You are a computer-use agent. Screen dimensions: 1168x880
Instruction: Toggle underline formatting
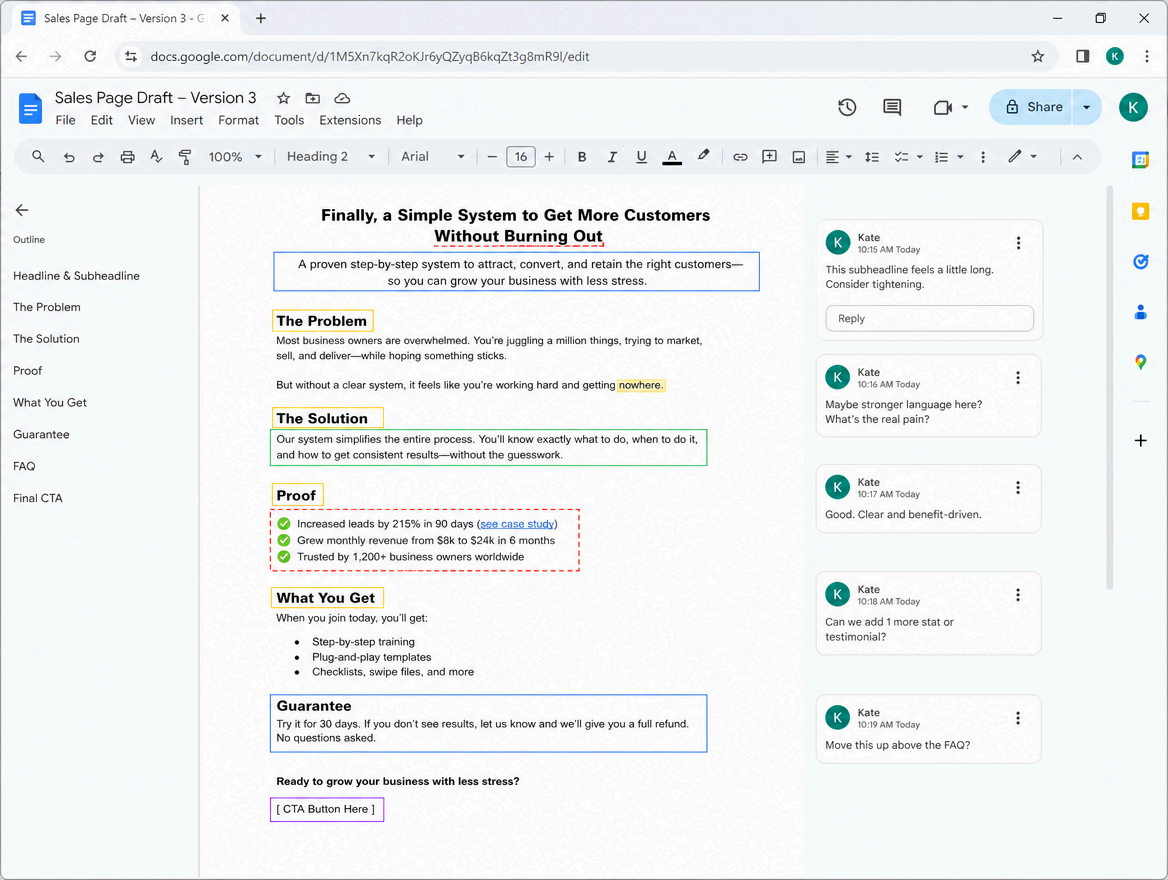pyautogui.click(x=641, y=156)
